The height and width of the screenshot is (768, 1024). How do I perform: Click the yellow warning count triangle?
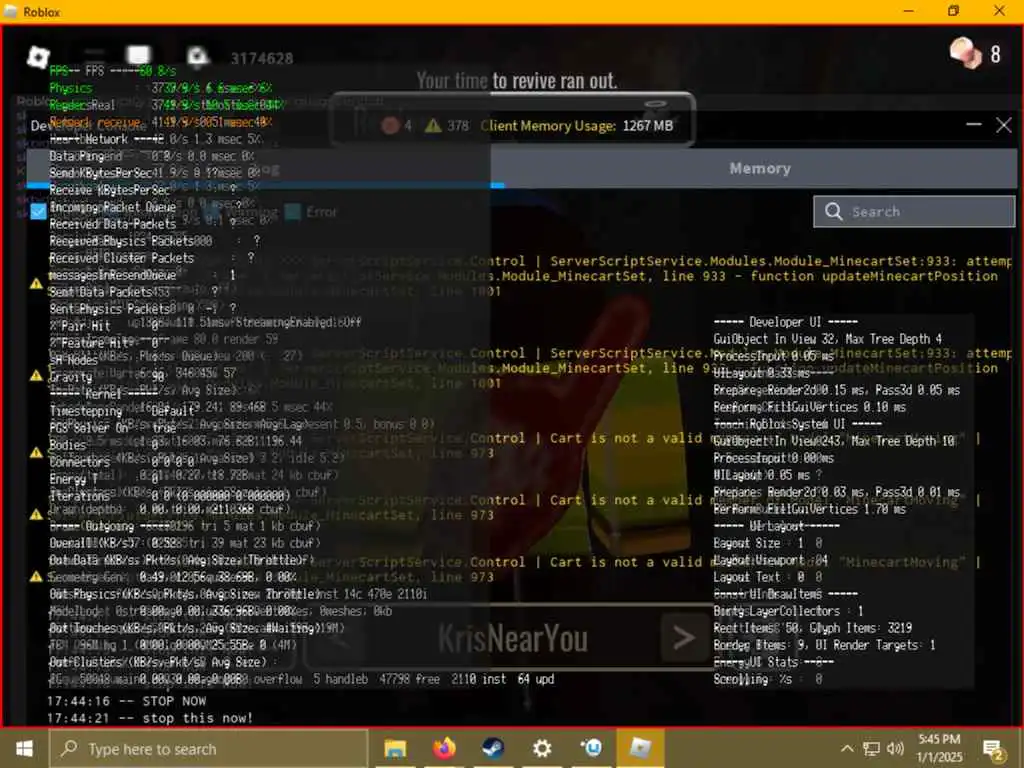point(433,125)
